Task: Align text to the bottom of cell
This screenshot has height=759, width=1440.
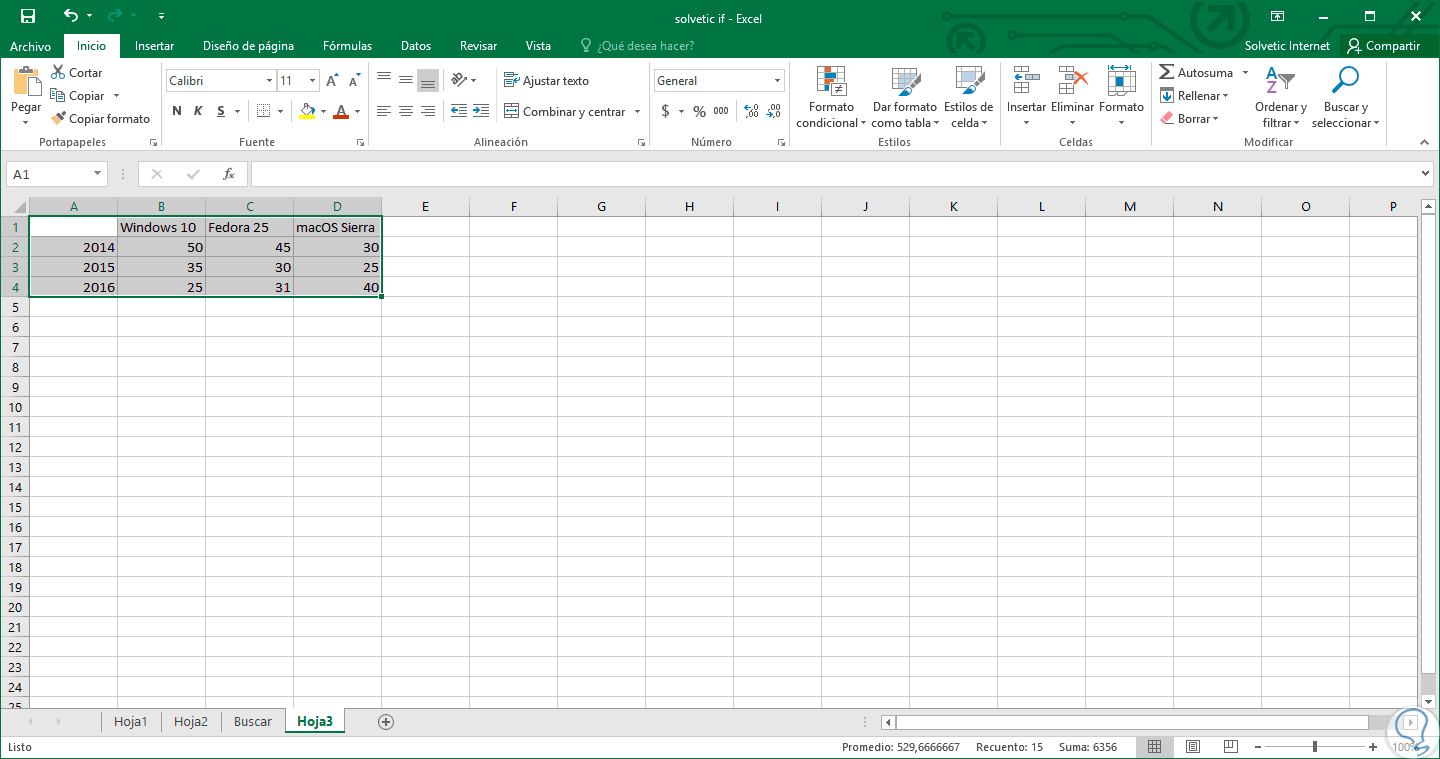Action: pyautogui.click(x=428, y=80)
